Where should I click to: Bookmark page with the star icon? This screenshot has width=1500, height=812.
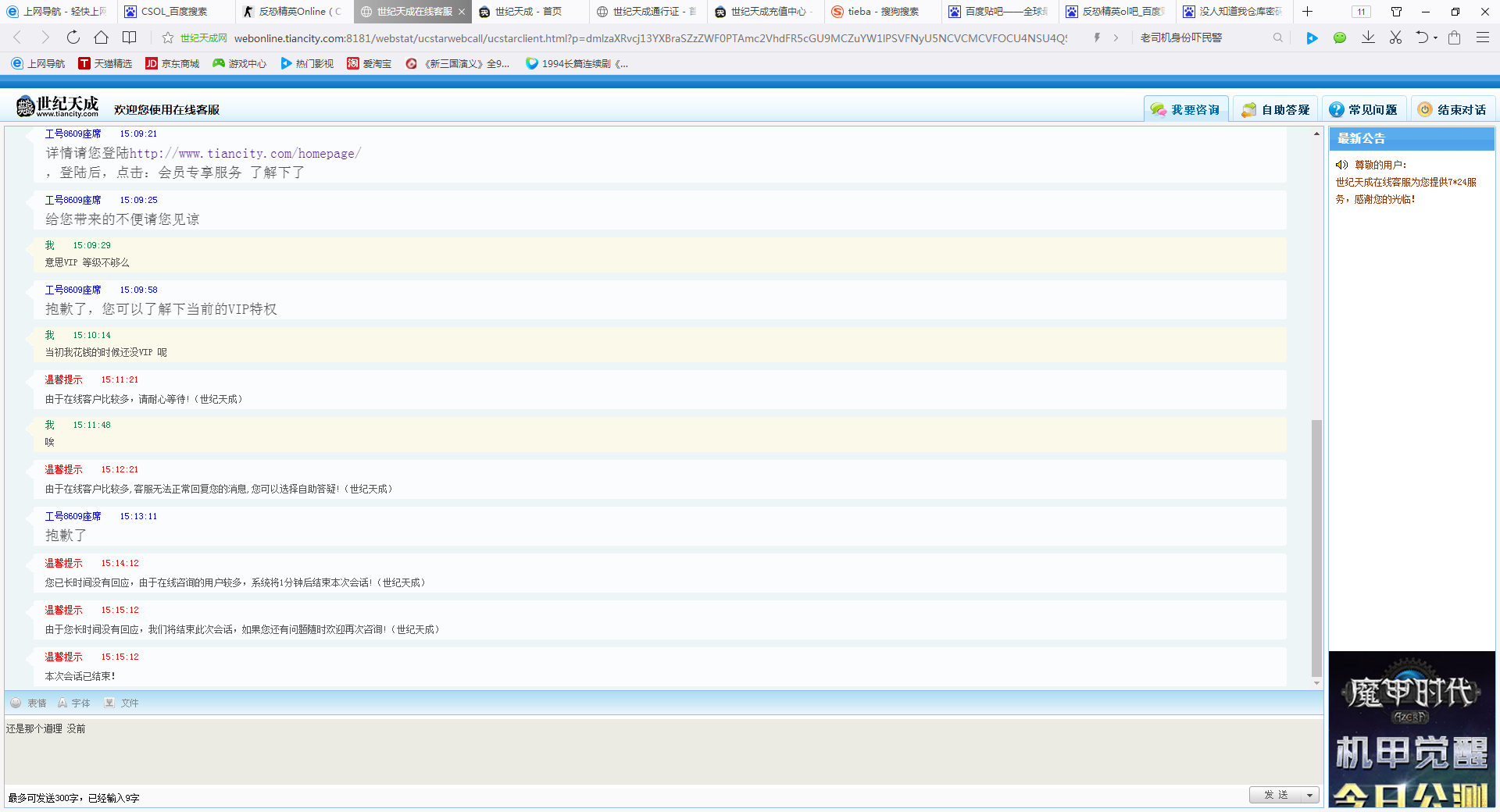[x=168, y=37]
